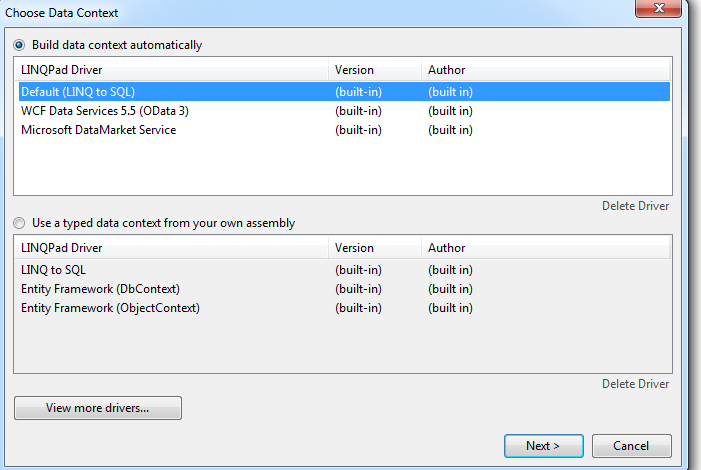Screen dimensions: 701x470
Task: Click LINQPad Driver column header in top list
Action: [172, 70]
